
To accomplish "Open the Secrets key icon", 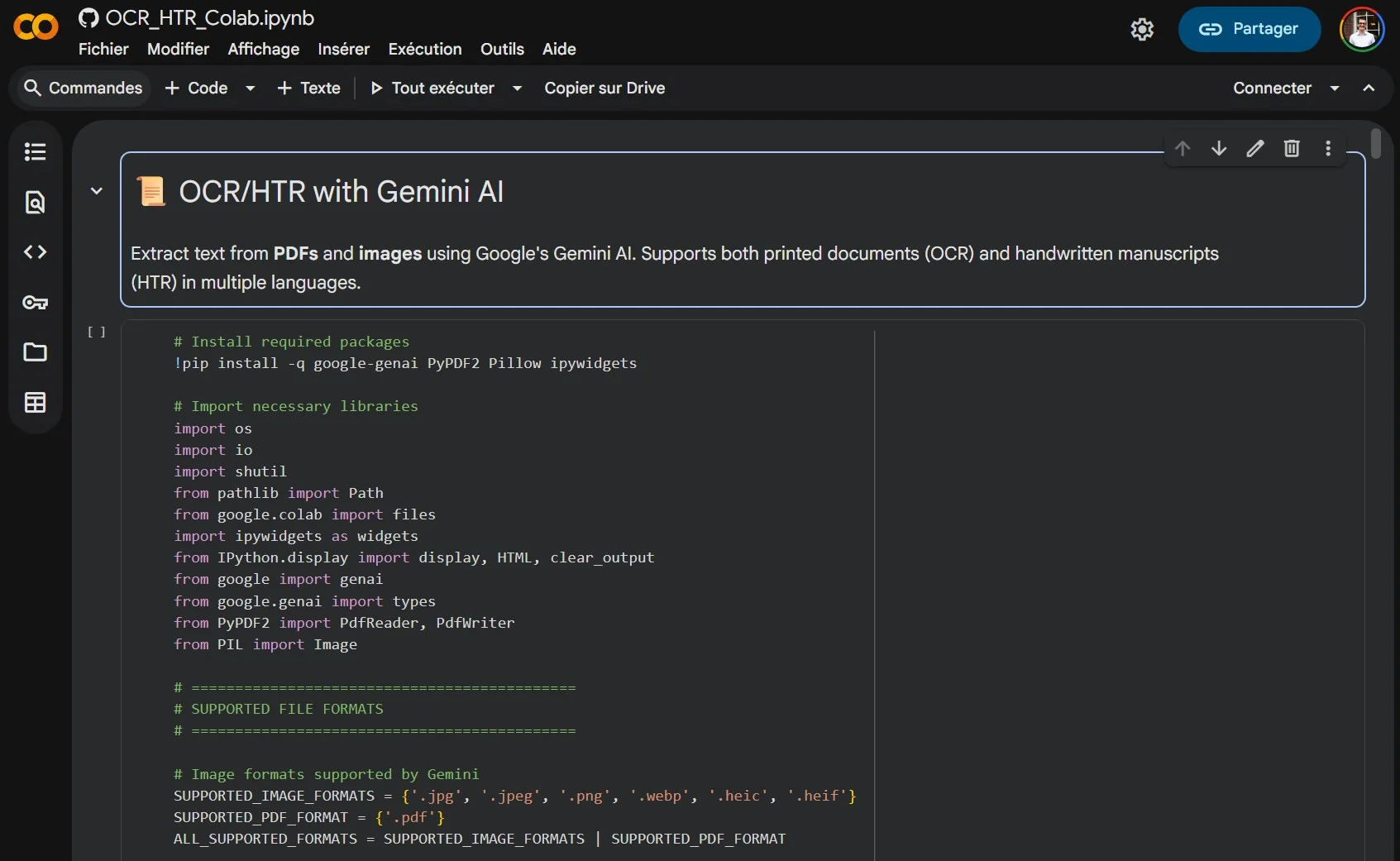I will pos(35,303).
